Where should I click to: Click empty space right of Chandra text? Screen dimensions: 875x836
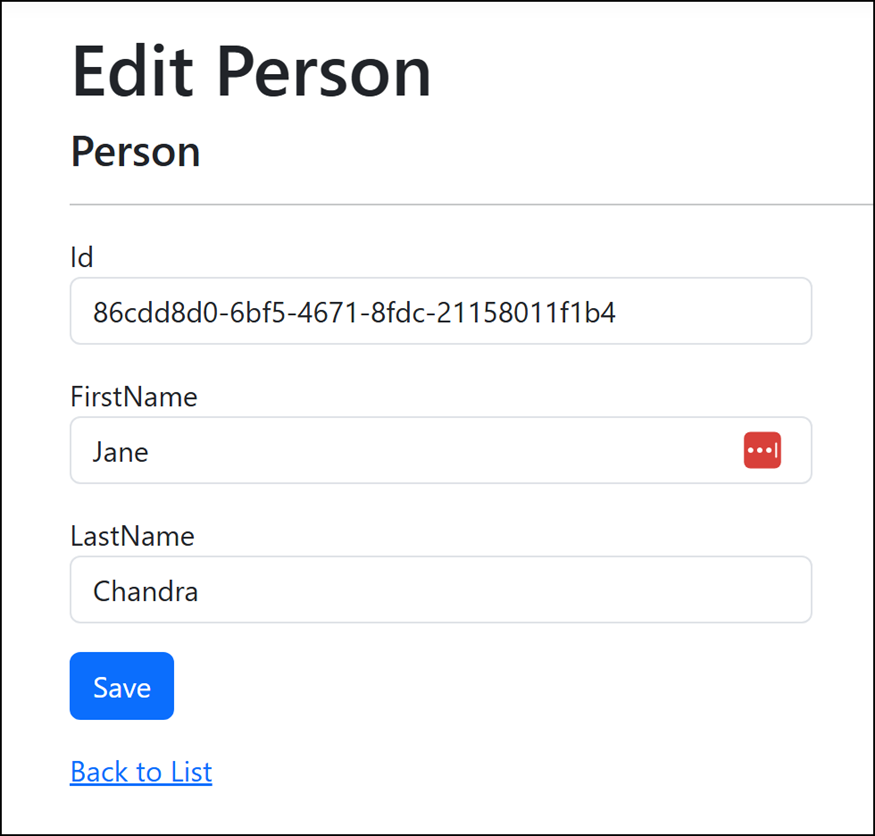click(502, 589)
